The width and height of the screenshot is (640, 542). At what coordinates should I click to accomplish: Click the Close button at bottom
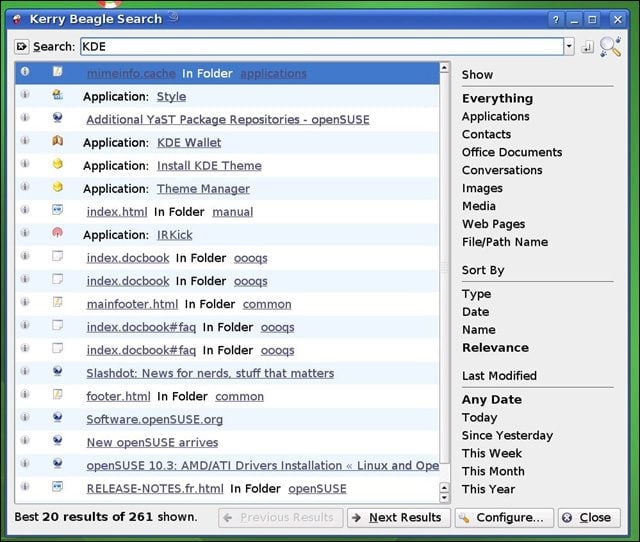589,518
